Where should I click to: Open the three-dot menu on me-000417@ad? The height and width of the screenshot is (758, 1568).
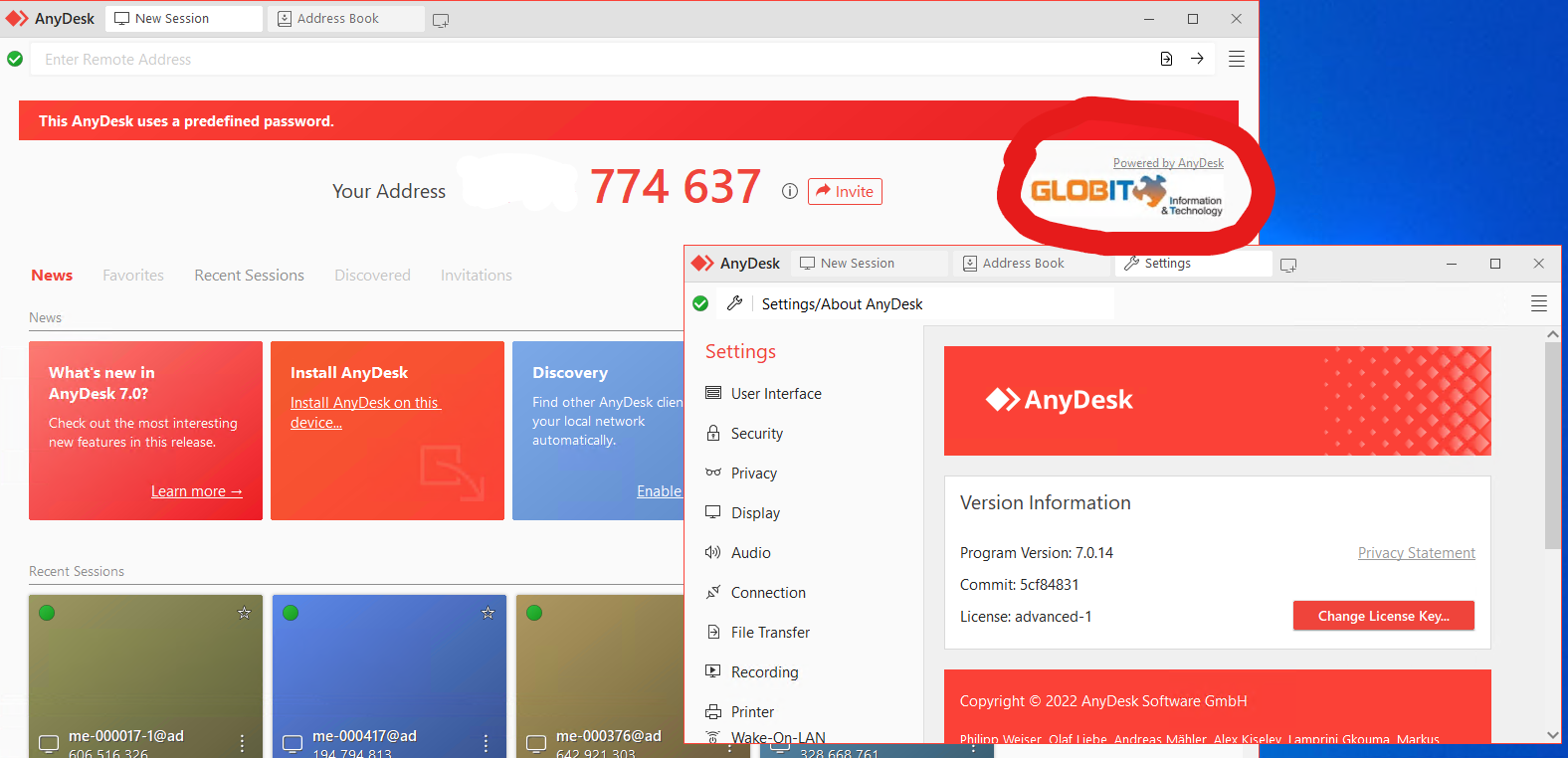point(486,743)
